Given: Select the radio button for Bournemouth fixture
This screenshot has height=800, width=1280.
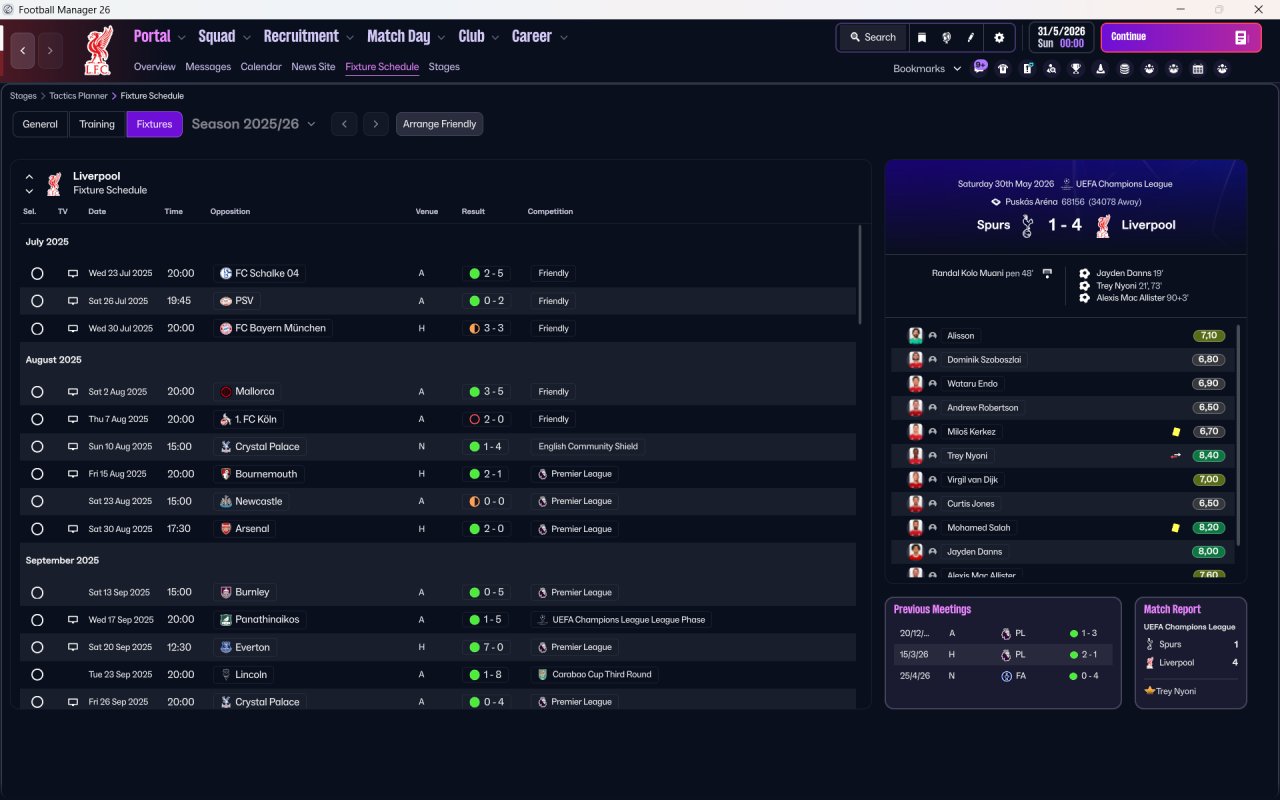Looking at the screenshot, I should click(37, 474).
